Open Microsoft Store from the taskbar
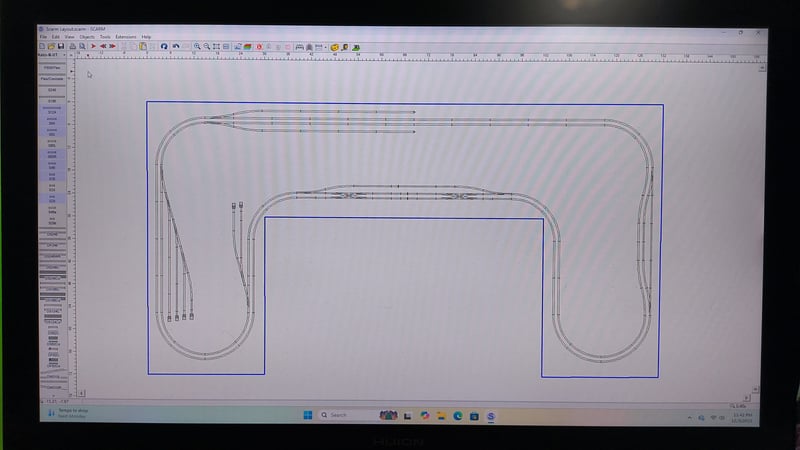This screenshot has height=450, width=800. [x=474, y=416]
